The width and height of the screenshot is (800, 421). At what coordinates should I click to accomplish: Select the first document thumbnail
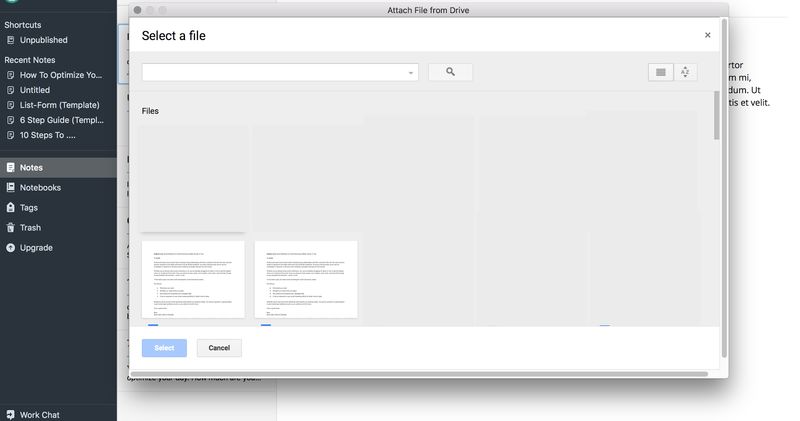pyautogui.click(x=193, y=279)
